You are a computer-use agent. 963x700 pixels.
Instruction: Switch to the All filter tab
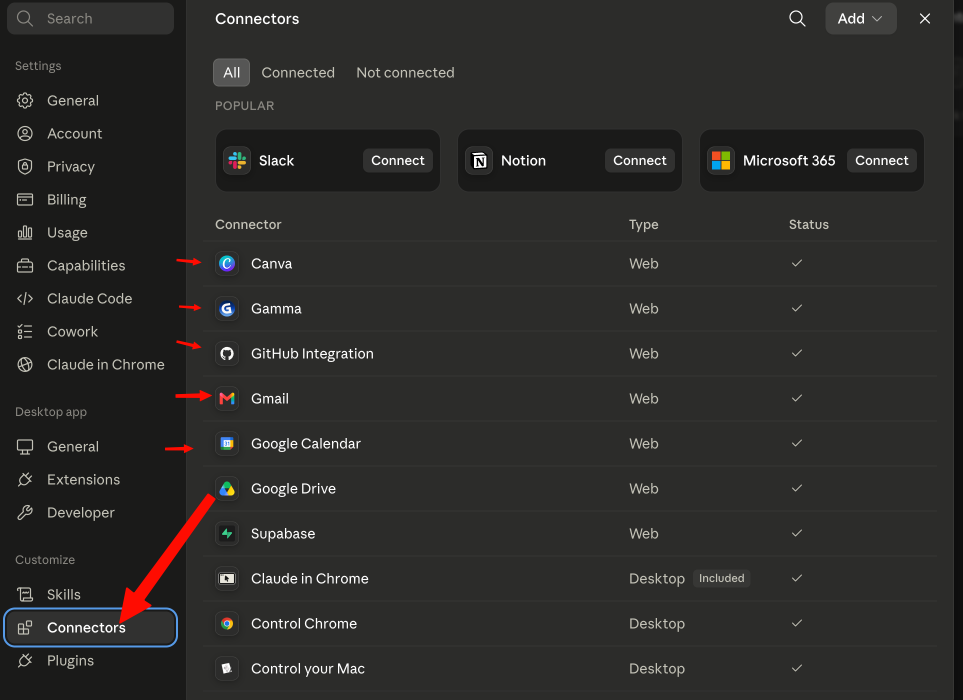232,72
